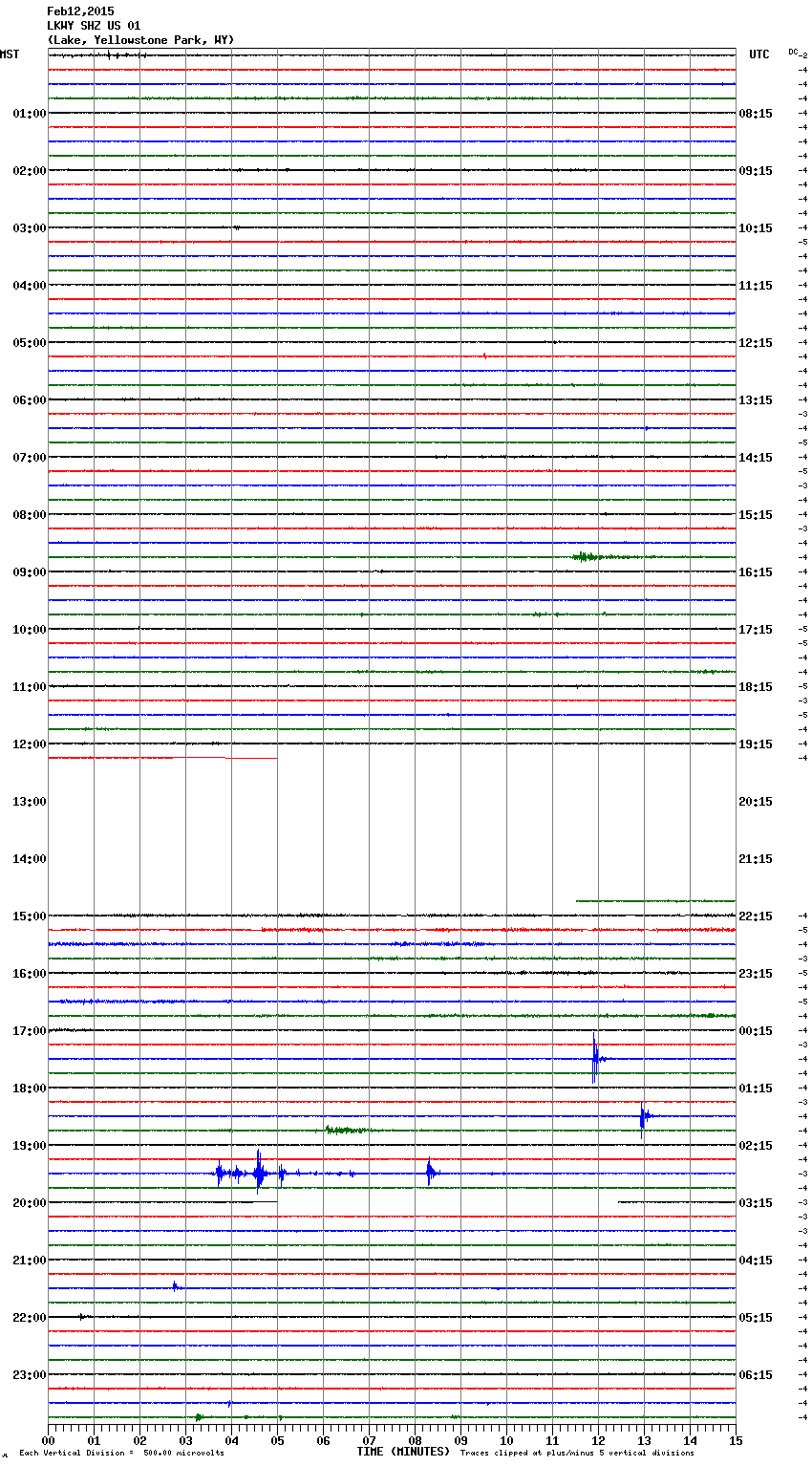Click the 21:00 MST row label
812x1466 pixels.
click(x=30, y=1261)
